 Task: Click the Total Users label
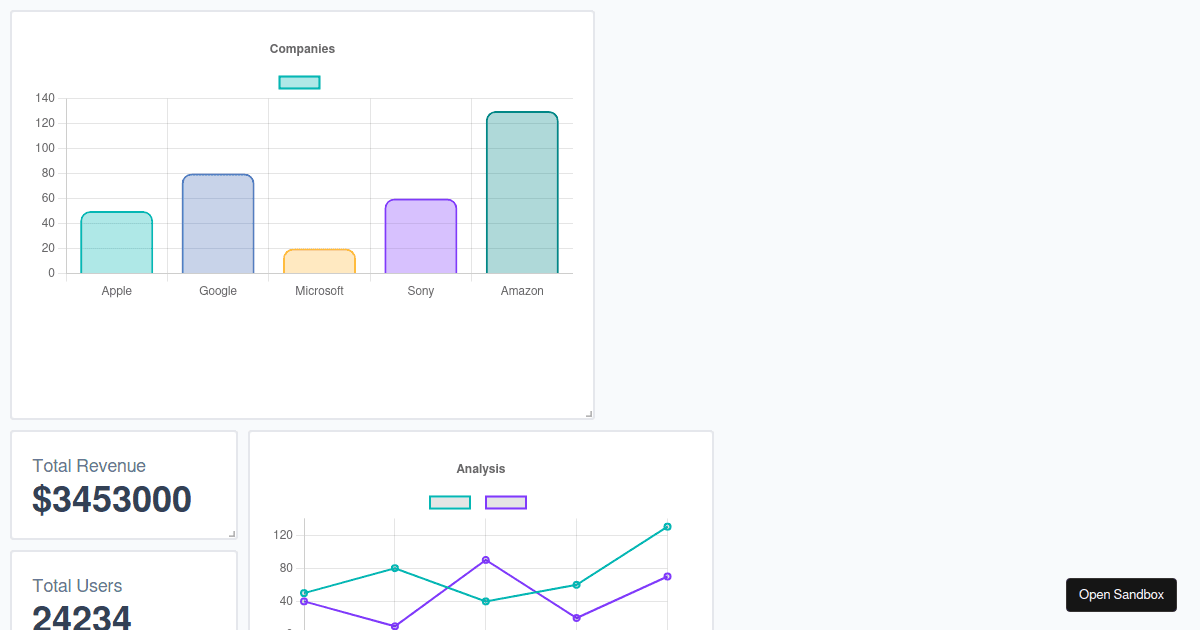[77, 586]
